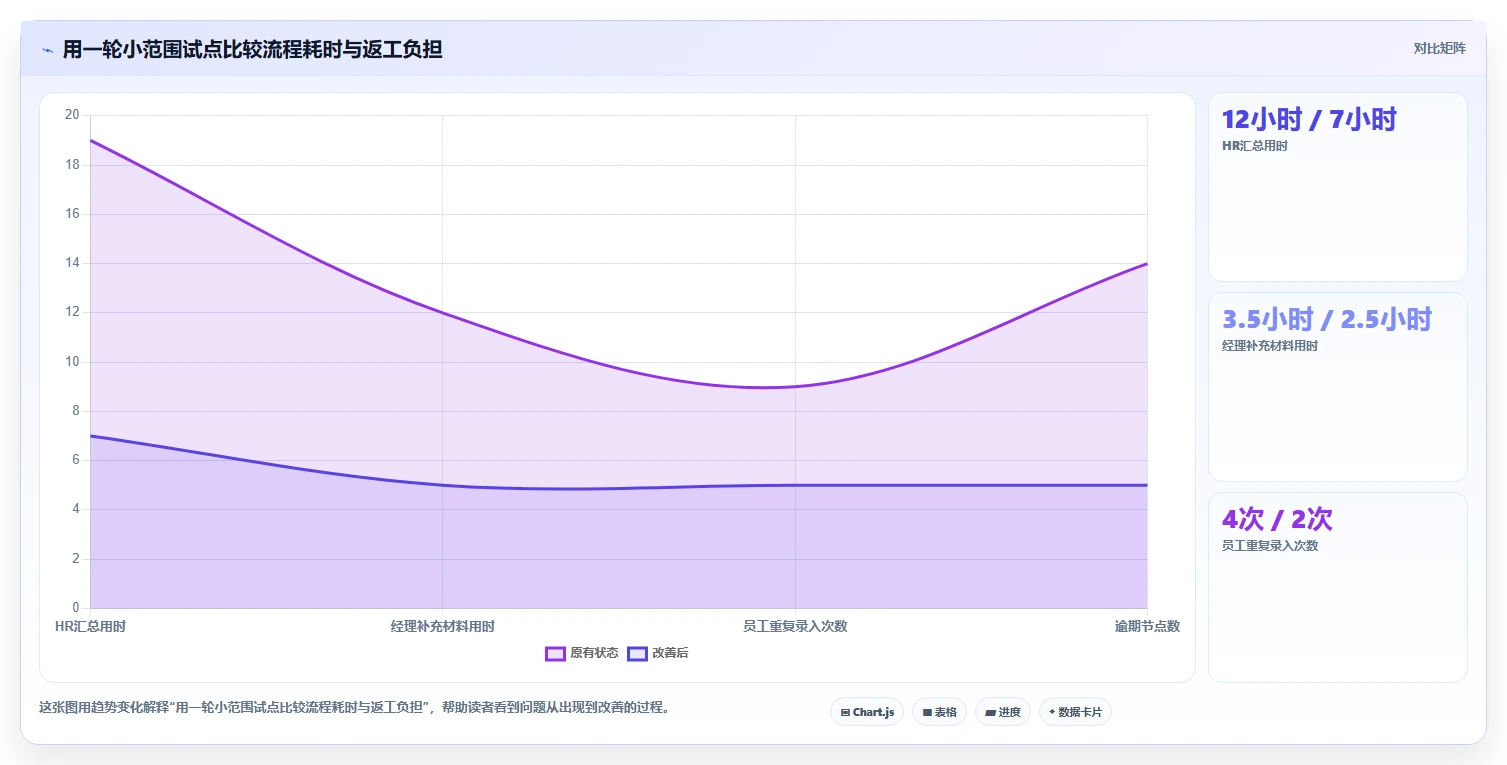Screen dimensions: 1507x765
Task: Select the Chart.js tag chip
Action: tap(867, 712)
